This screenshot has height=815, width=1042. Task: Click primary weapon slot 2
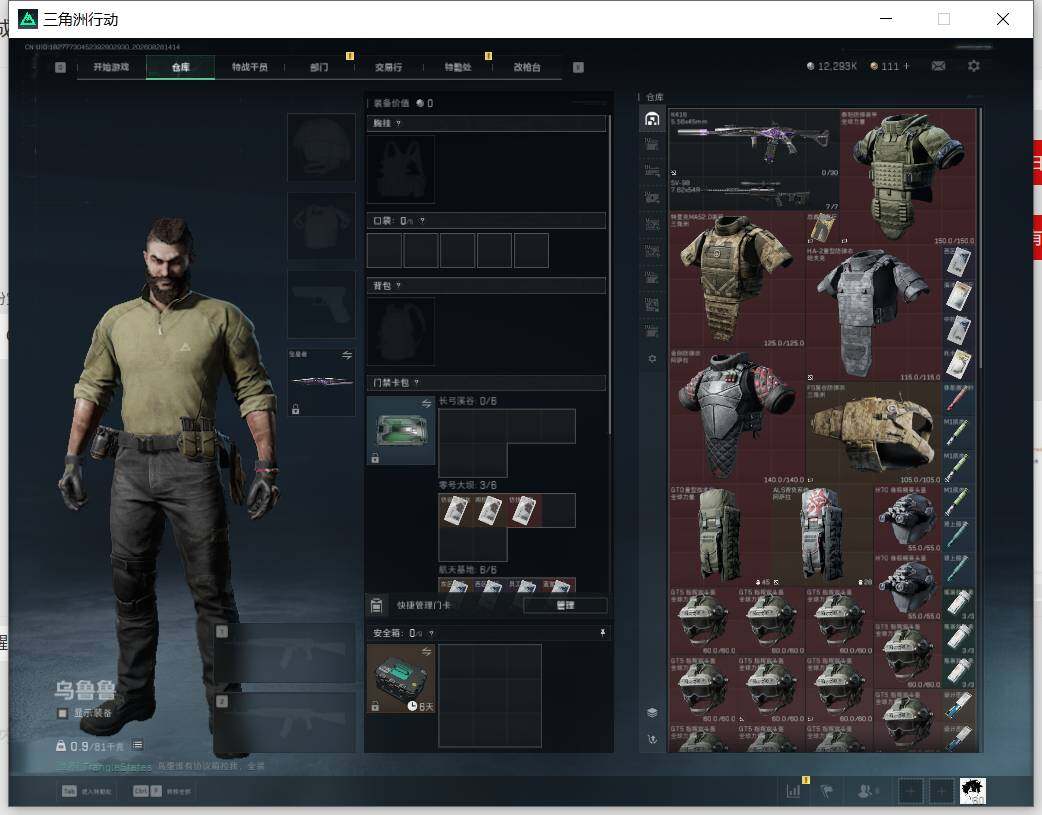pos(284,723)
